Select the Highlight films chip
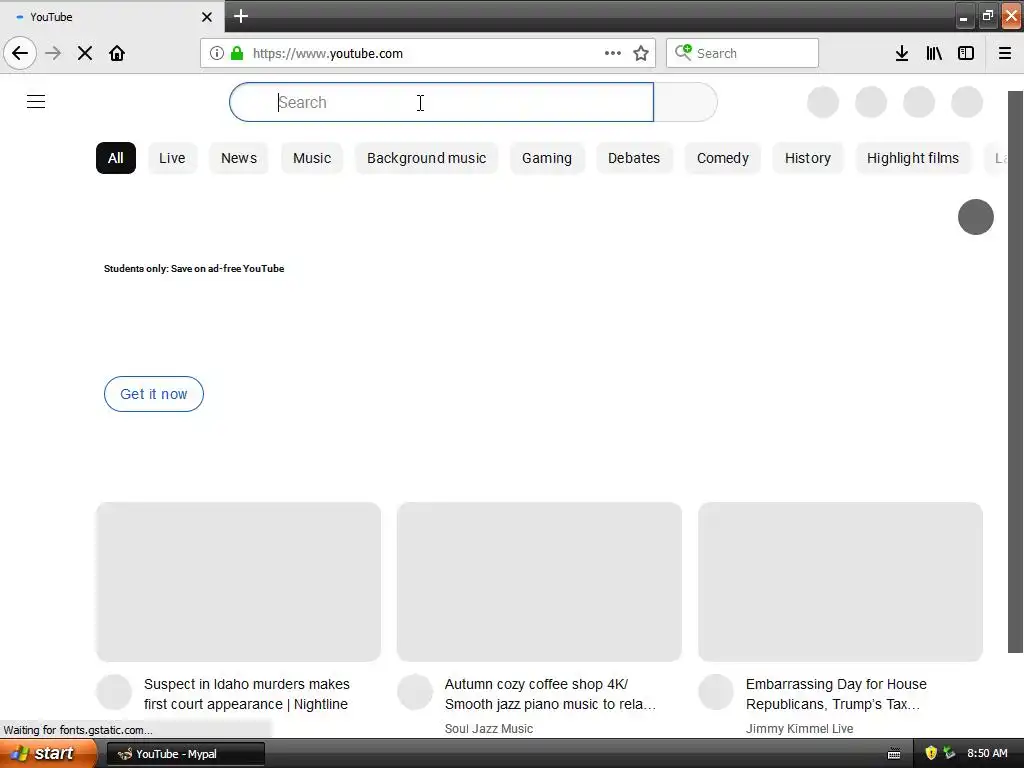1024x768 pixels. coord(913,158)
